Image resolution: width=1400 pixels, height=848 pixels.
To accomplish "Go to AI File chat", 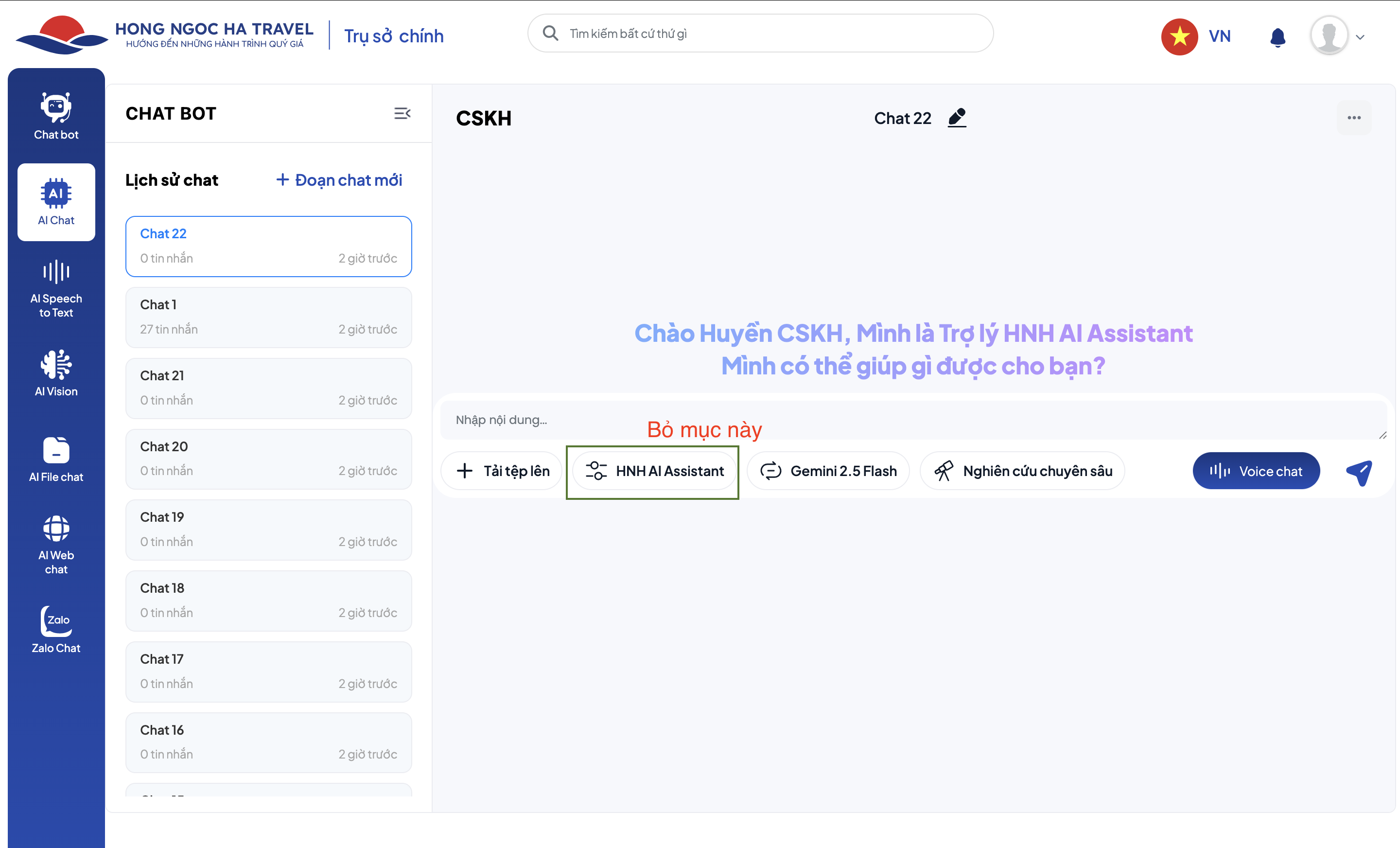I will [x=56, y=459].
